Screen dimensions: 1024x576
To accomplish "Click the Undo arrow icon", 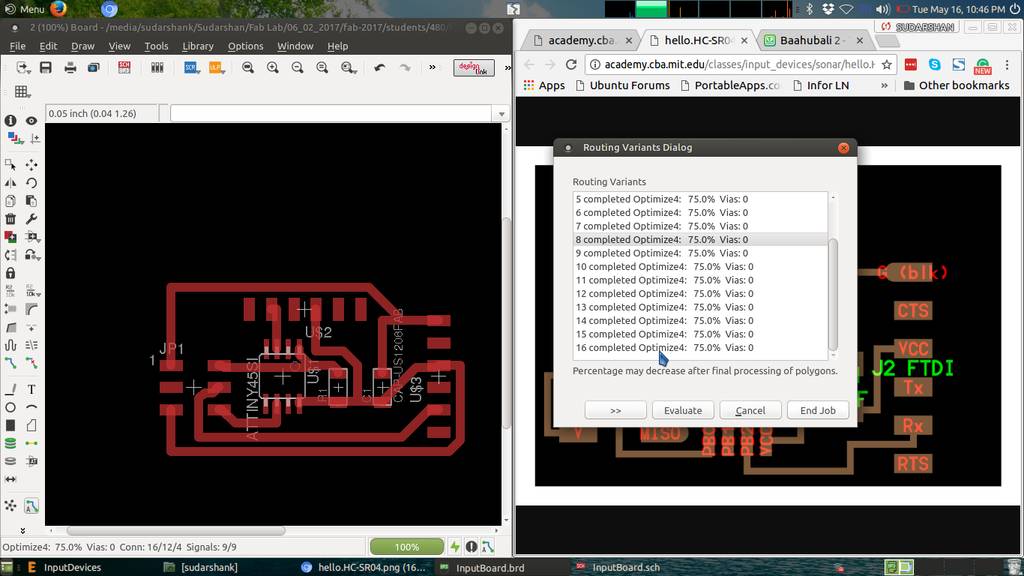I will (379, 67).
